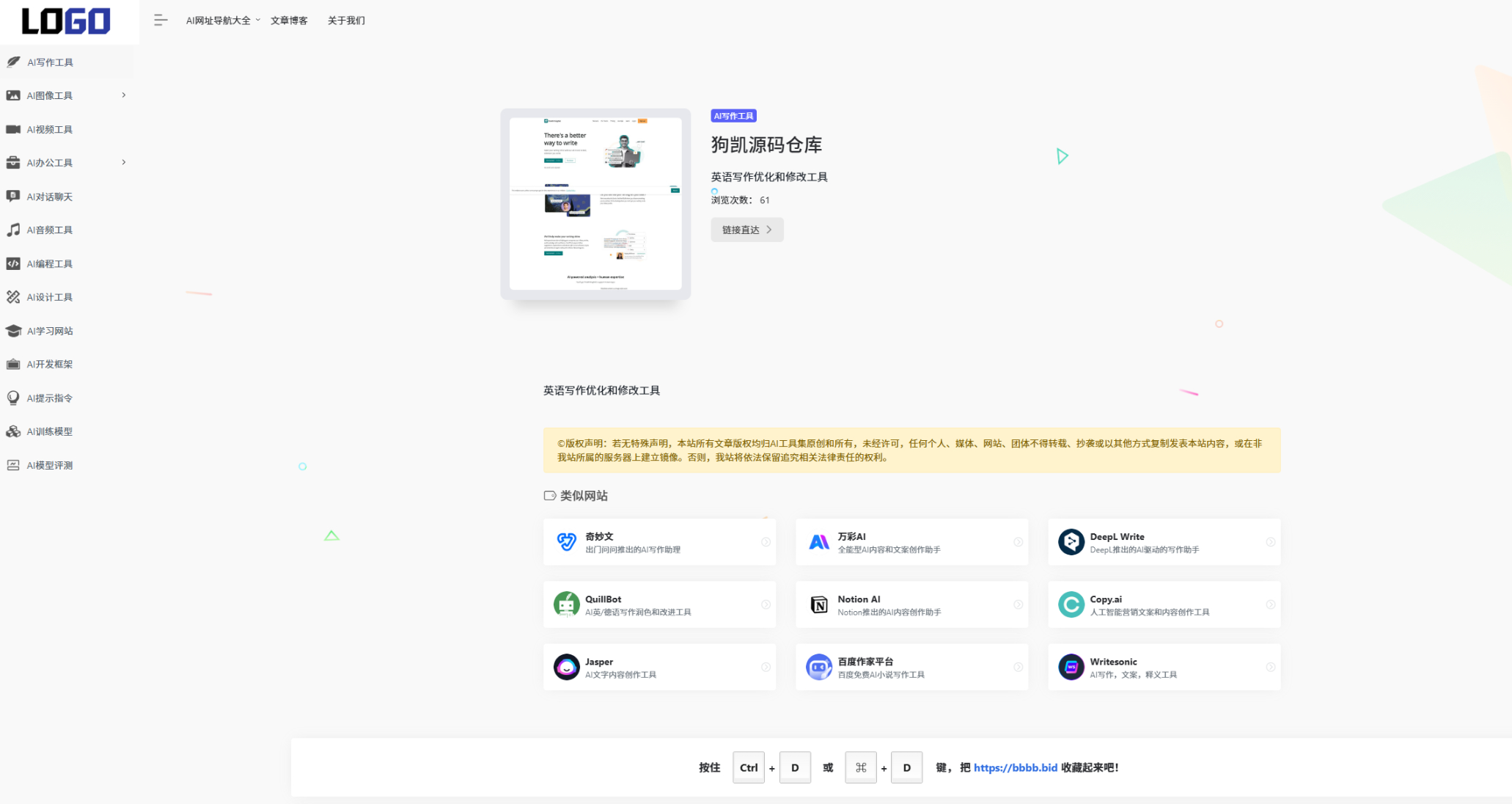Viewport: 1512px width, 804px height.
Task: Click the arrow on the DeepL Write card
Action: tap(1271, 542)
